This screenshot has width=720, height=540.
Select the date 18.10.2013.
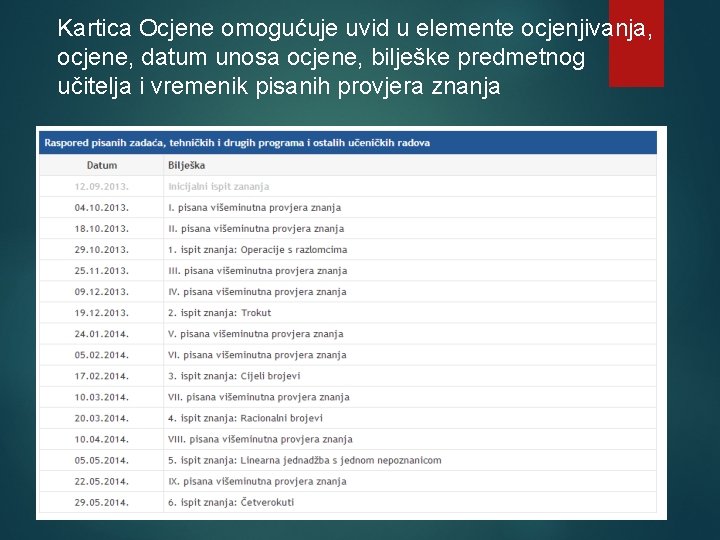(101, 229)
